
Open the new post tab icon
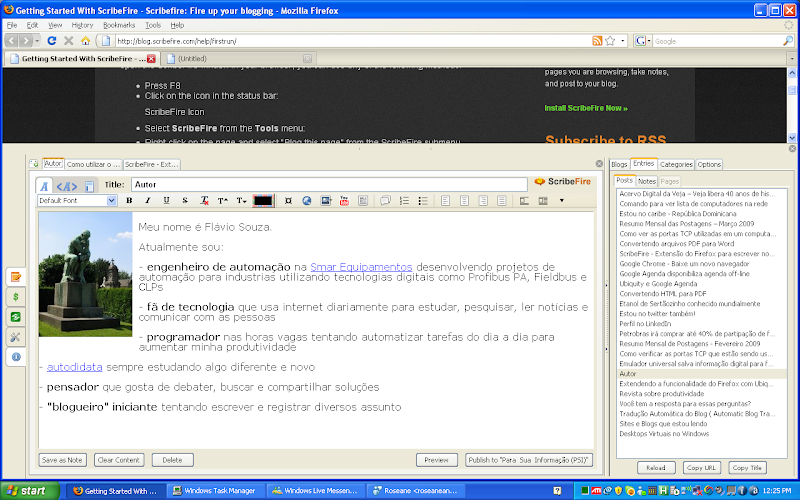[34, 164]
